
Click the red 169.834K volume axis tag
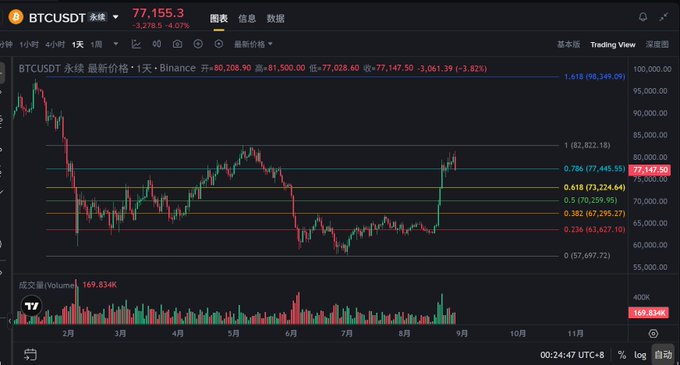pos(650,313)
